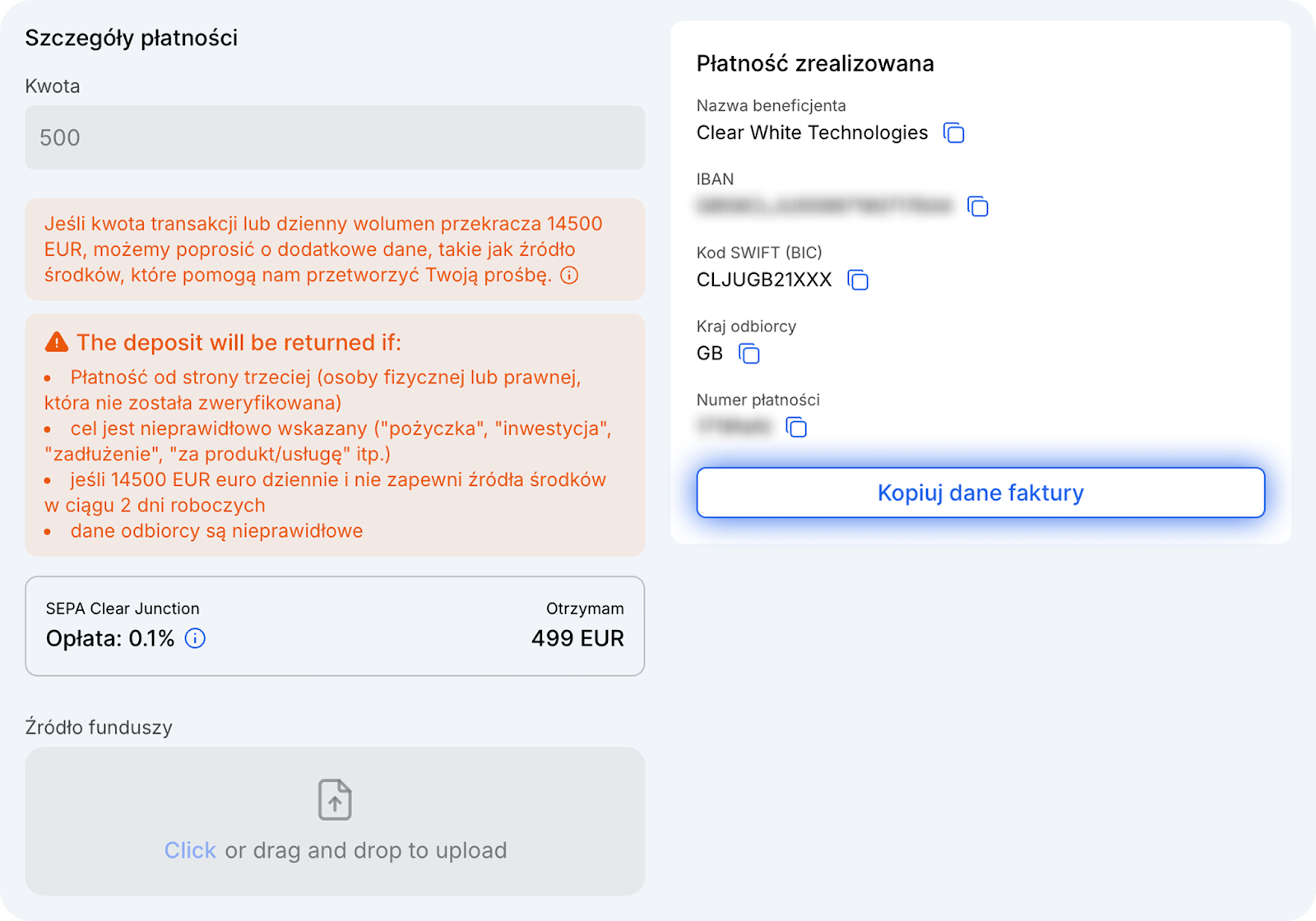
Task: Open info icon after the 14500 EUR notice
Action: 569,275
